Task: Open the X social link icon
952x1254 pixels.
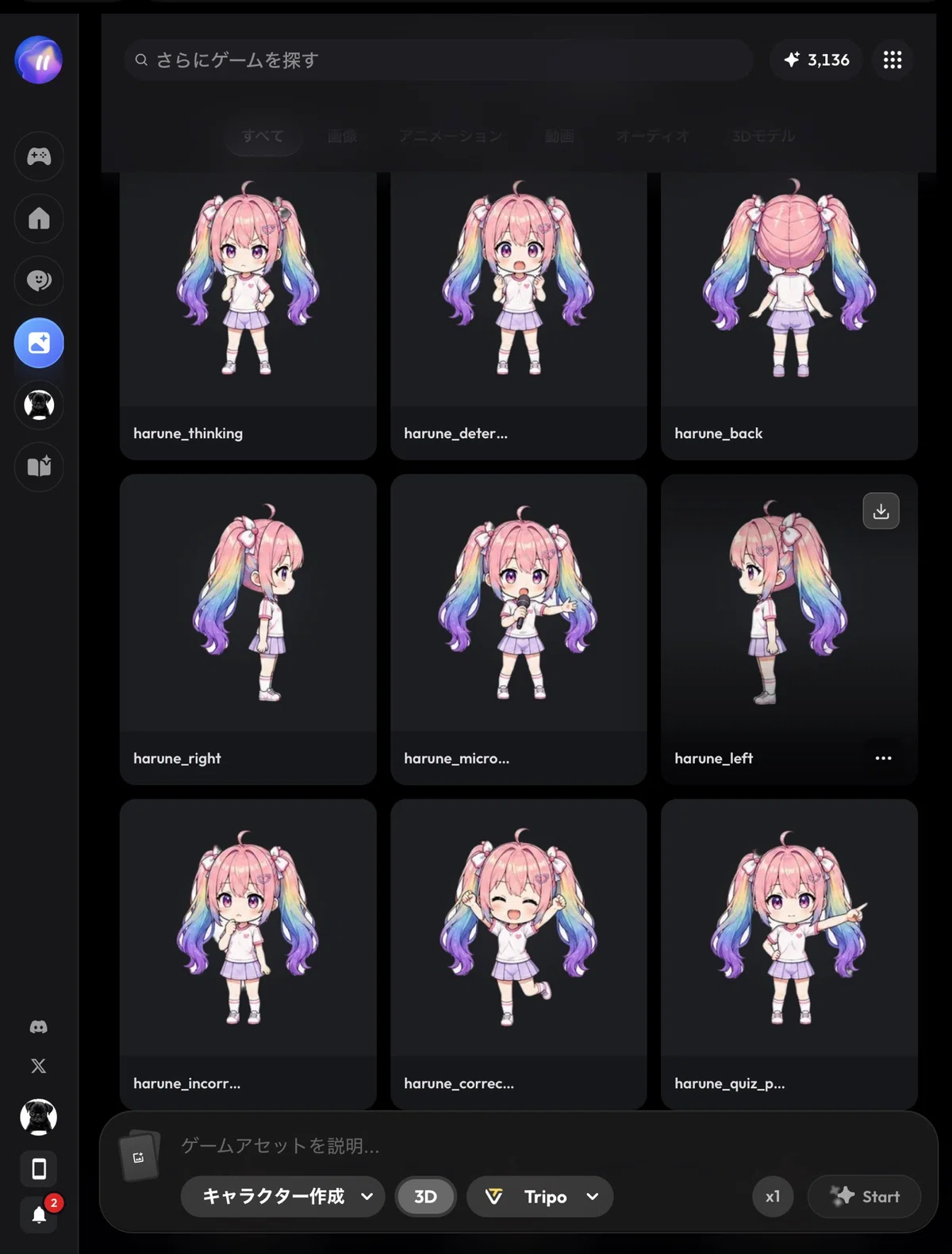Action: [38, 1066]
